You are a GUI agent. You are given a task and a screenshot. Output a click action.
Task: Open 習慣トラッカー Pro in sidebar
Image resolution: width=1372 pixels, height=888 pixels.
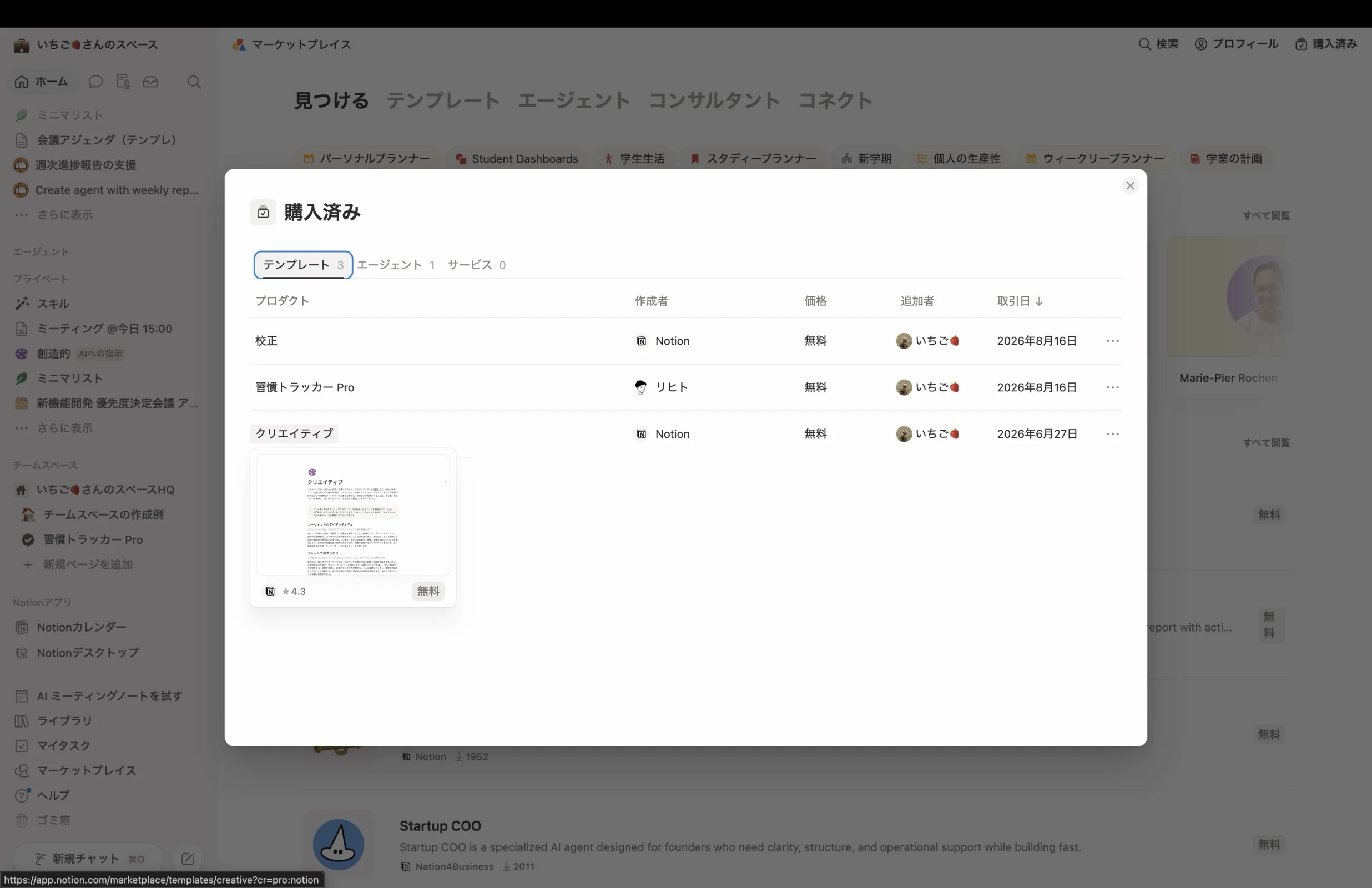click(108, 539)
